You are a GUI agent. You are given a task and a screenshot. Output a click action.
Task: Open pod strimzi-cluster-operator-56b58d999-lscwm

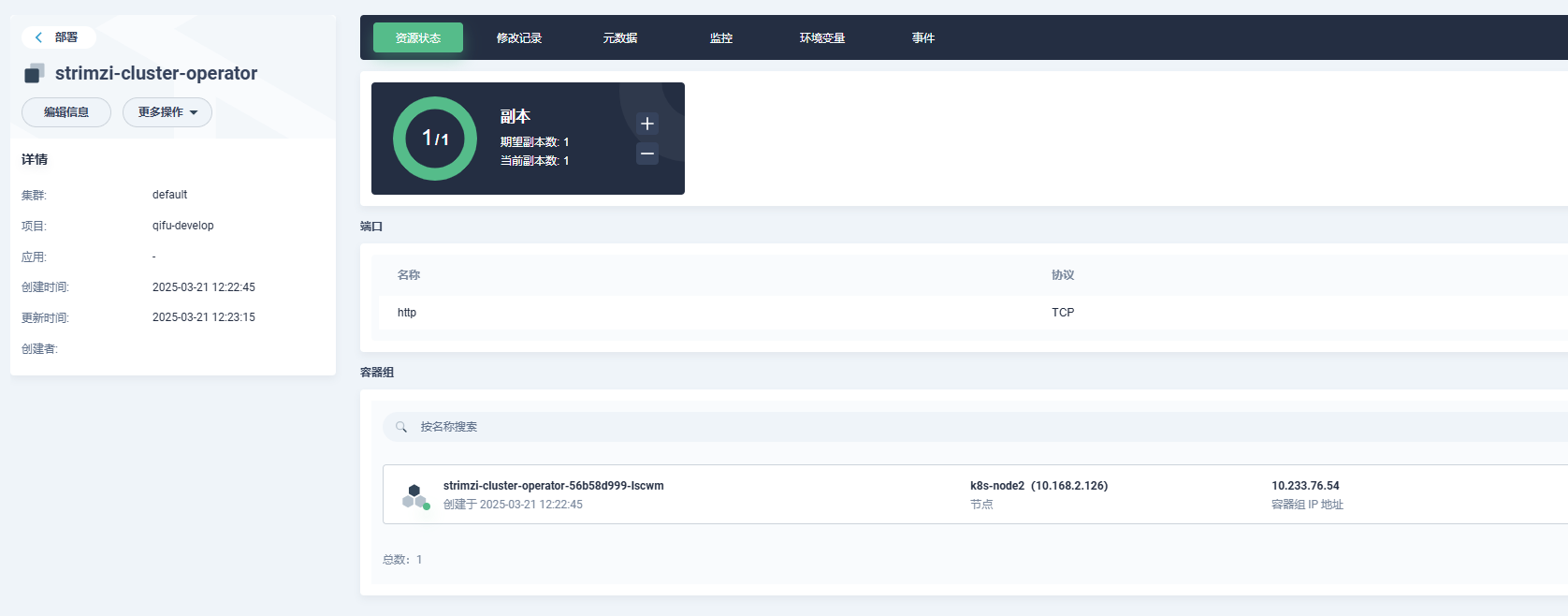(554, 486)
